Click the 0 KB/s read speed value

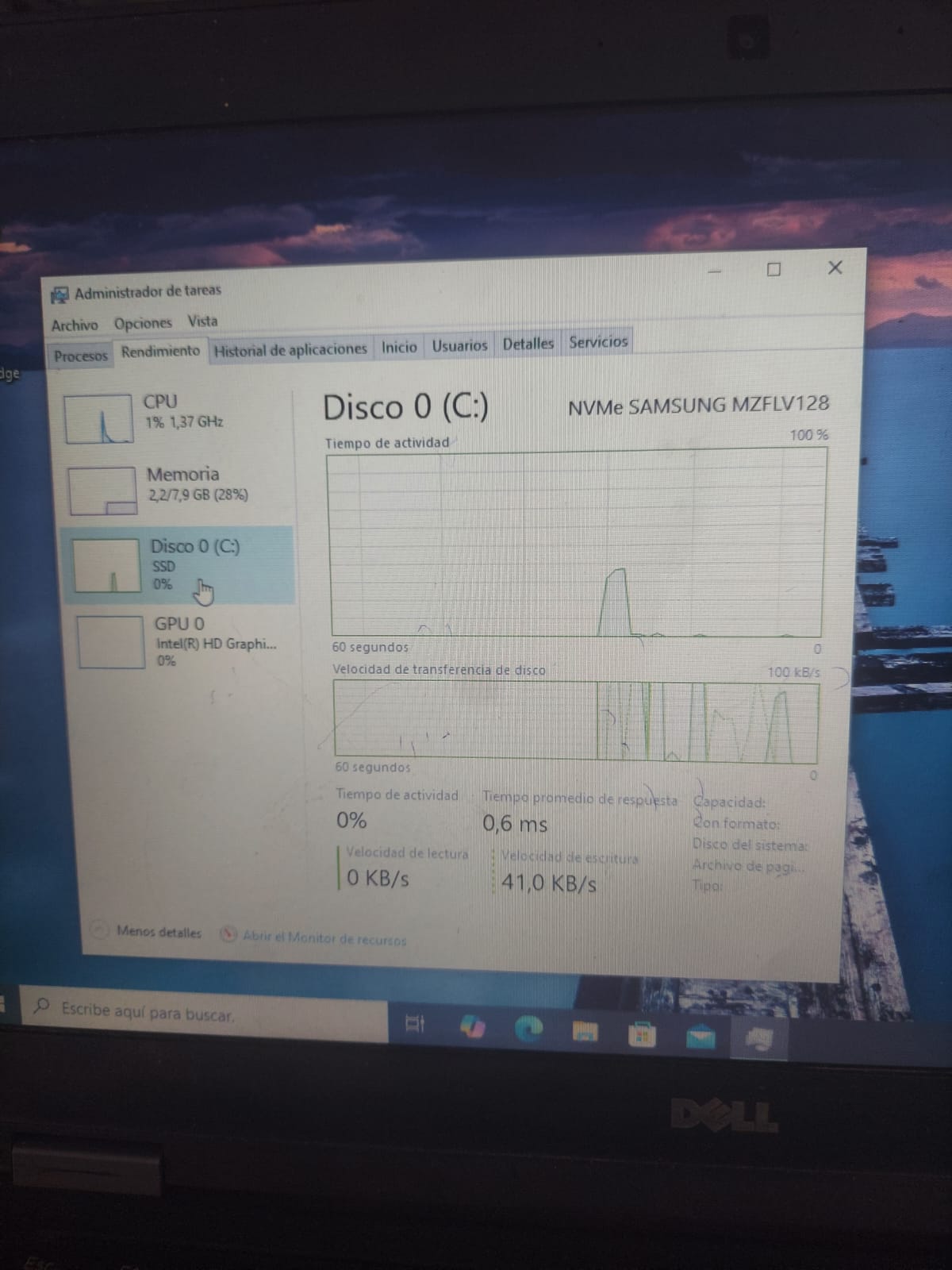click(378, 878)
